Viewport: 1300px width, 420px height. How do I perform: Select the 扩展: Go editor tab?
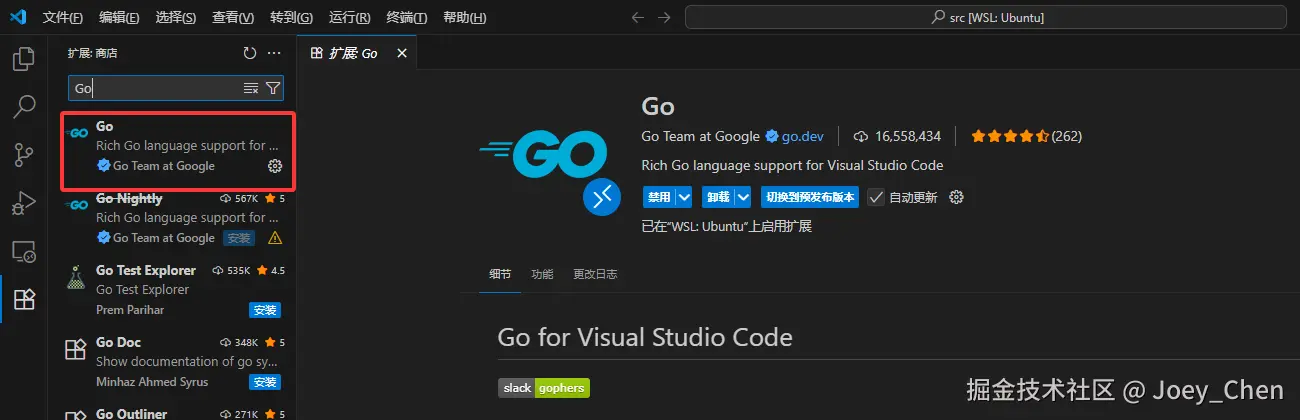pos(358,53)
